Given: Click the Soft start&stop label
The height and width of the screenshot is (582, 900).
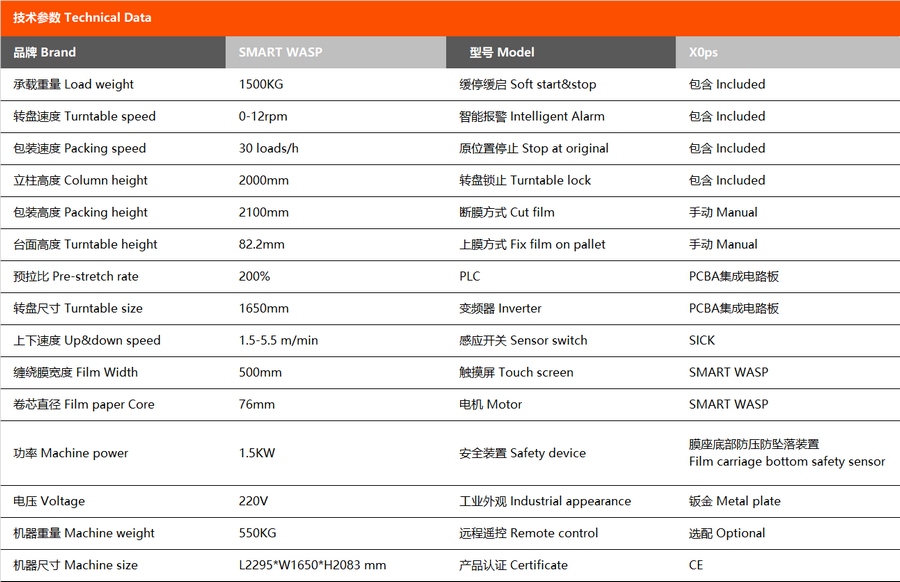Looking at the screenshot, I should [527, 84].
